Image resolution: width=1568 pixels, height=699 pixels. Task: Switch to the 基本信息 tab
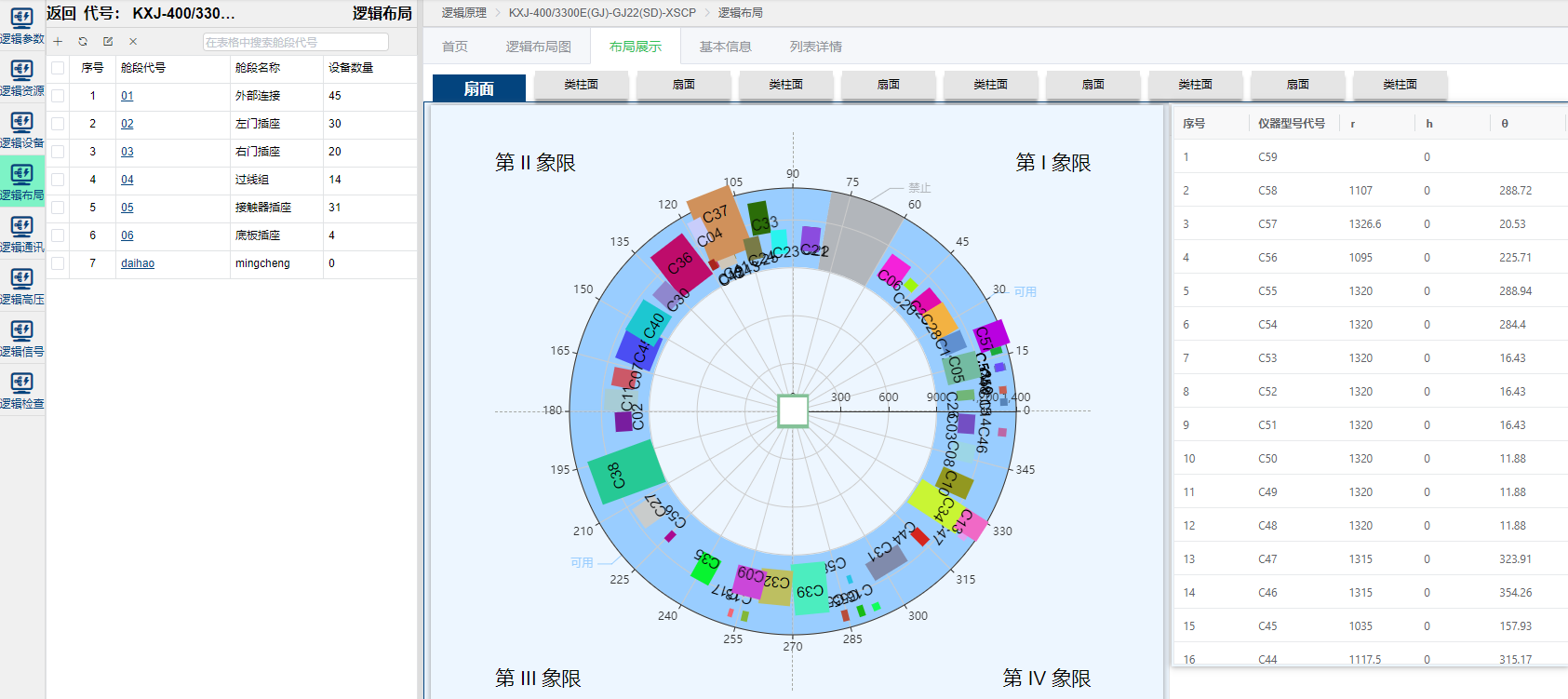725,47
